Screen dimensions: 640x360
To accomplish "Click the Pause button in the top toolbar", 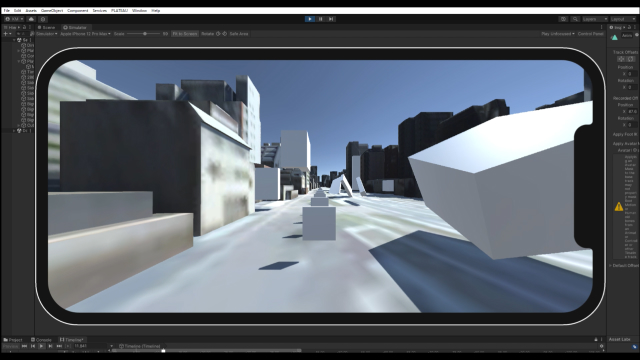I will coord(320,19).
